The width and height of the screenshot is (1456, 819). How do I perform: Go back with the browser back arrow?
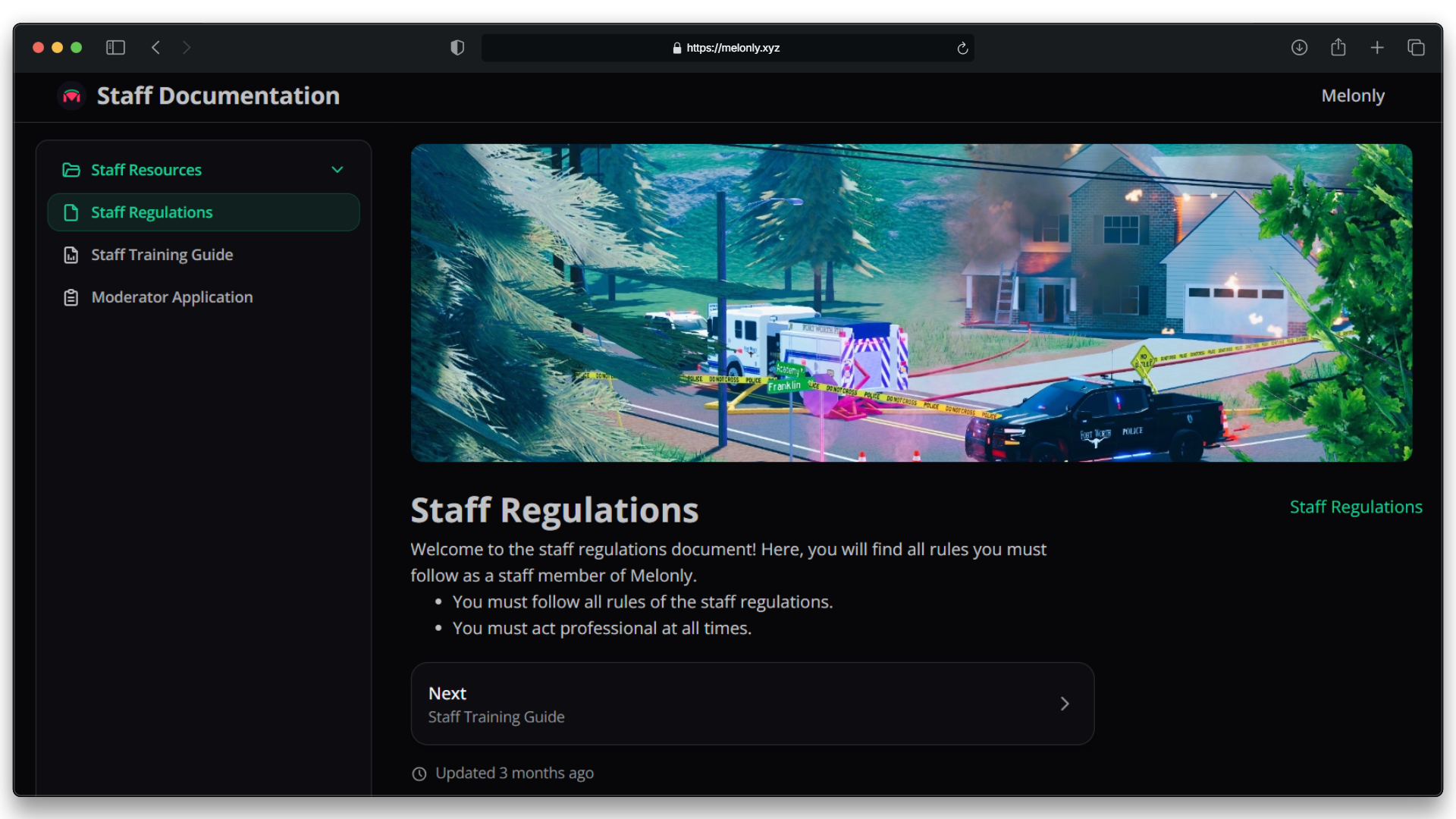(x=155, y=48)
